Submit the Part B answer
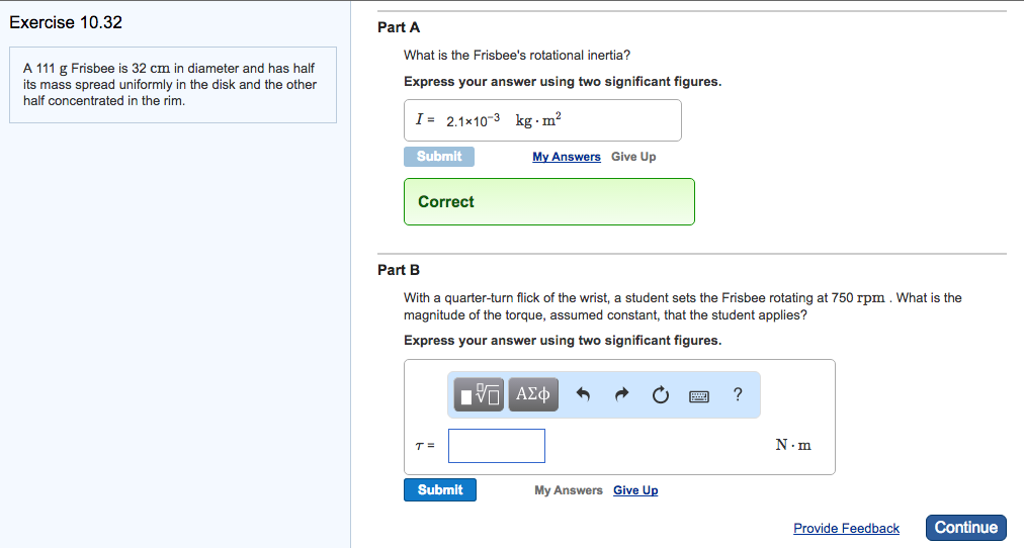This screenshot has width=1024, height=548. (x=440, y=490)
